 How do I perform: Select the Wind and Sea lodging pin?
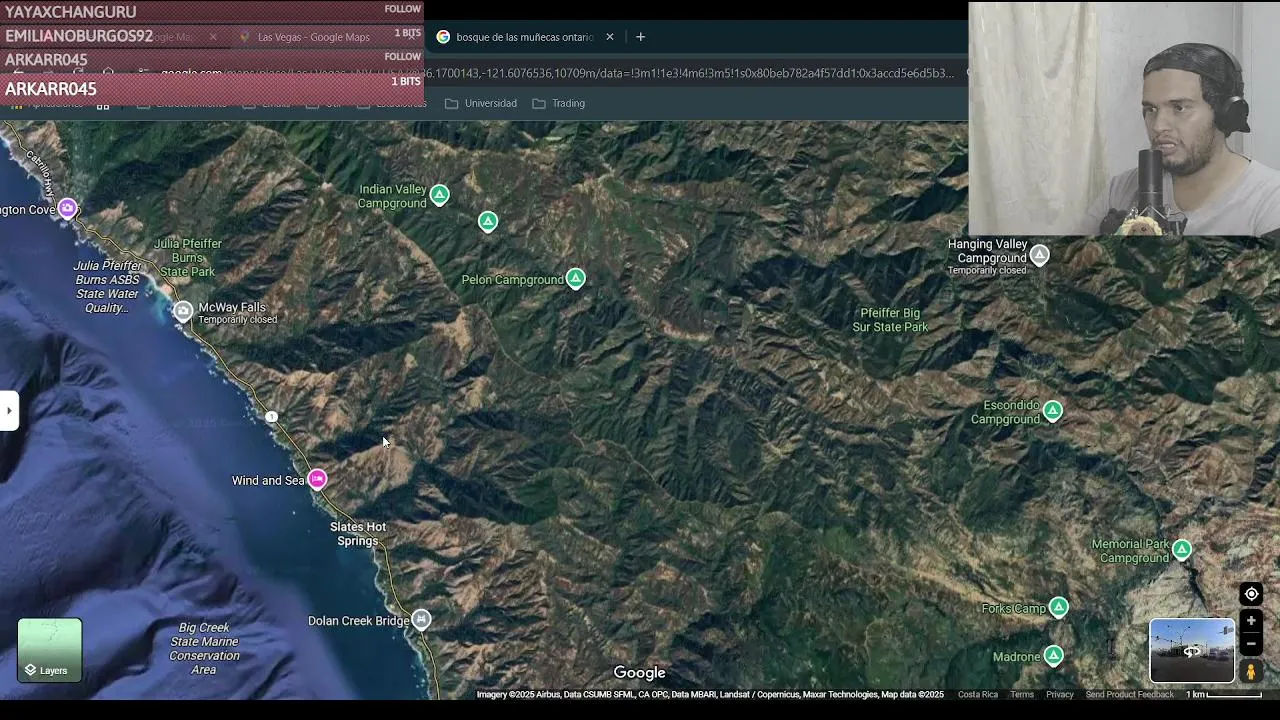(x=317, y=479)
